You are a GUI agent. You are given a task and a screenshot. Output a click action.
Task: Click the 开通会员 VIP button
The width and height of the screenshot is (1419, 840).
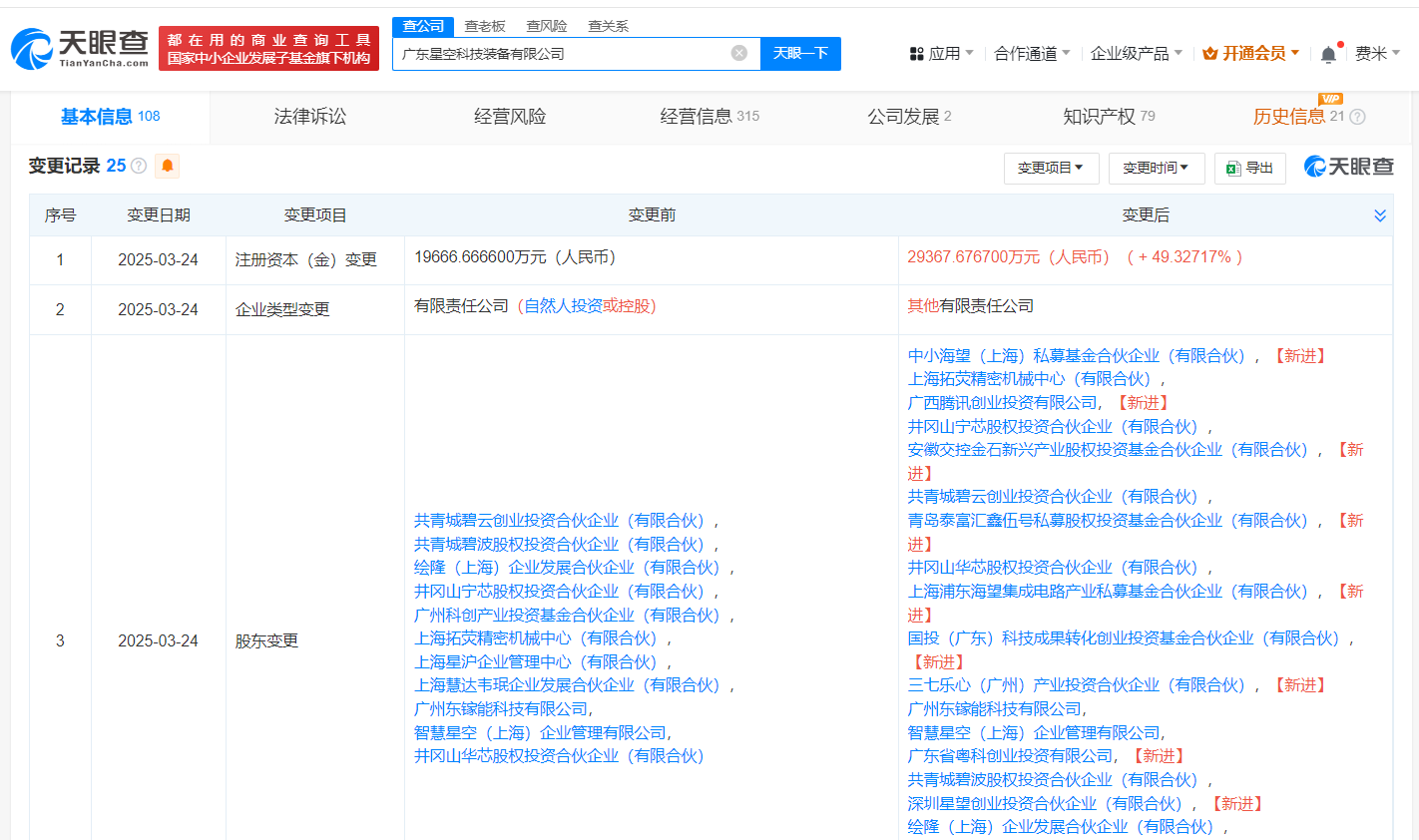(x=1251, y=54)
